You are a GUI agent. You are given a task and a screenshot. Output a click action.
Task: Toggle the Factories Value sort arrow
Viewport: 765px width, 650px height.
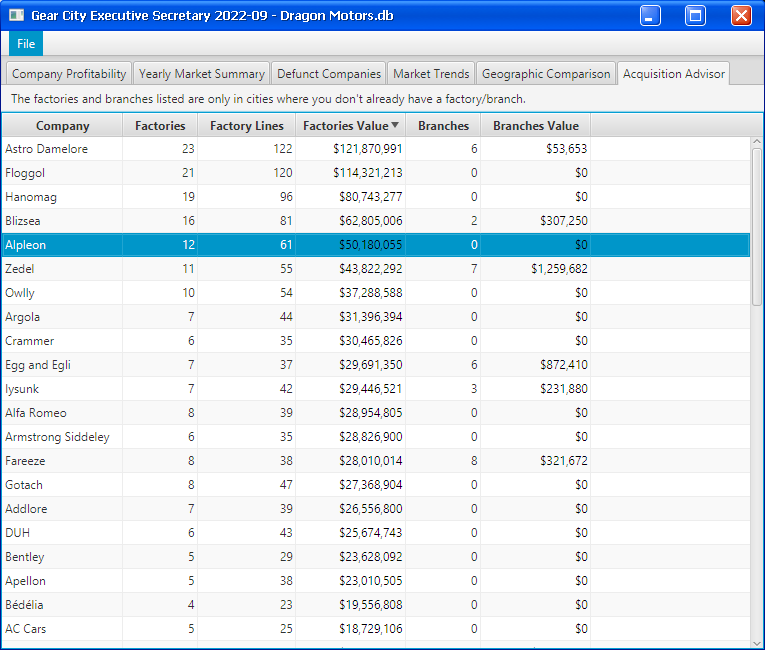395,125
